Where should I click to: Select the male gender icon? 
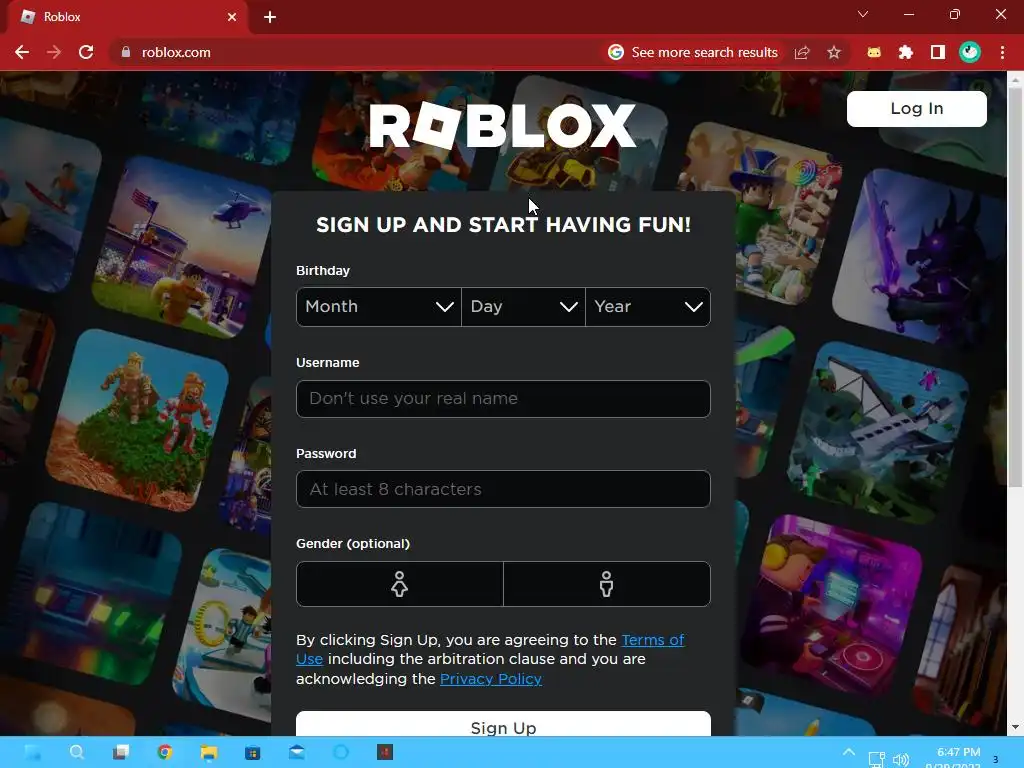[607, 584]
